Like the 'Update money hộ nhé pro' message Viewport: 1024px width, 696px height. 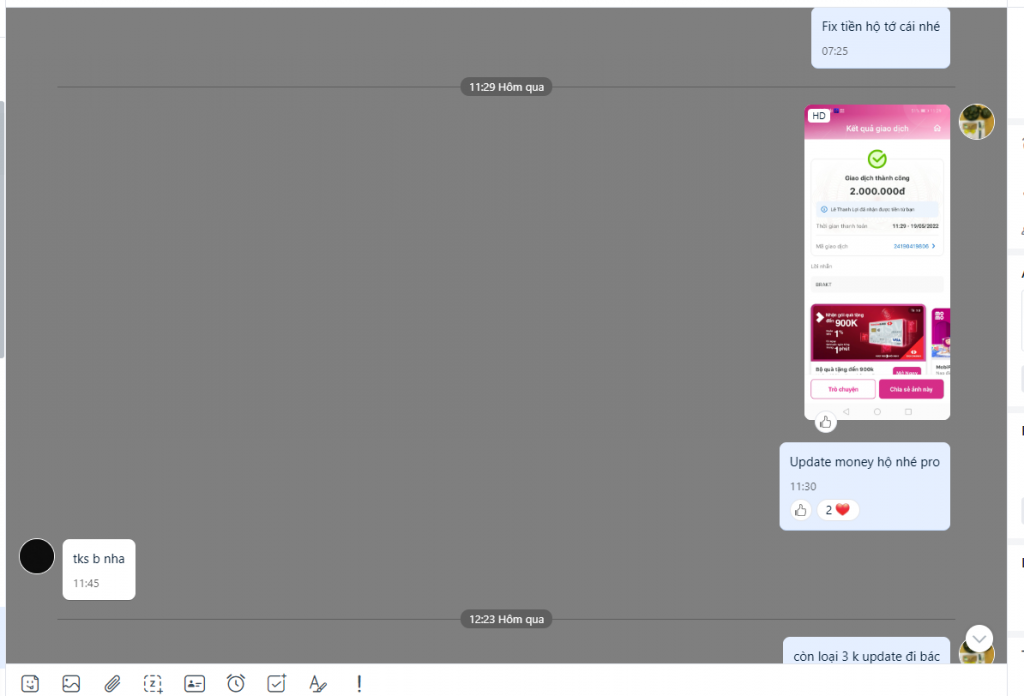pos(800,510)
